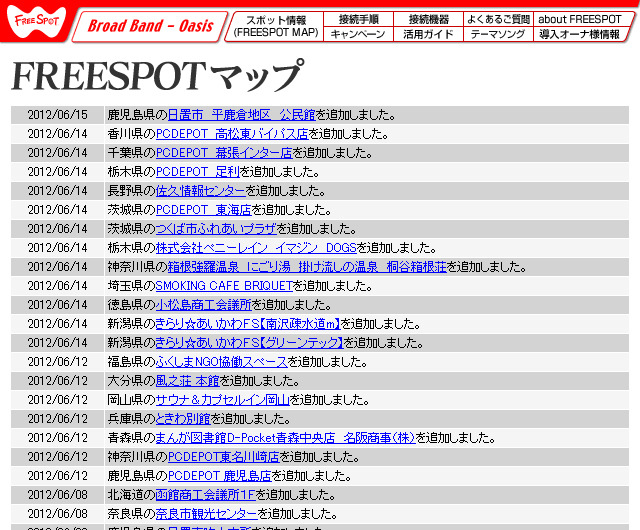The width and height of the screenshot is (640, 530).
Task: Open the よくあるご質問 menu item
Action: pos(498,19)
